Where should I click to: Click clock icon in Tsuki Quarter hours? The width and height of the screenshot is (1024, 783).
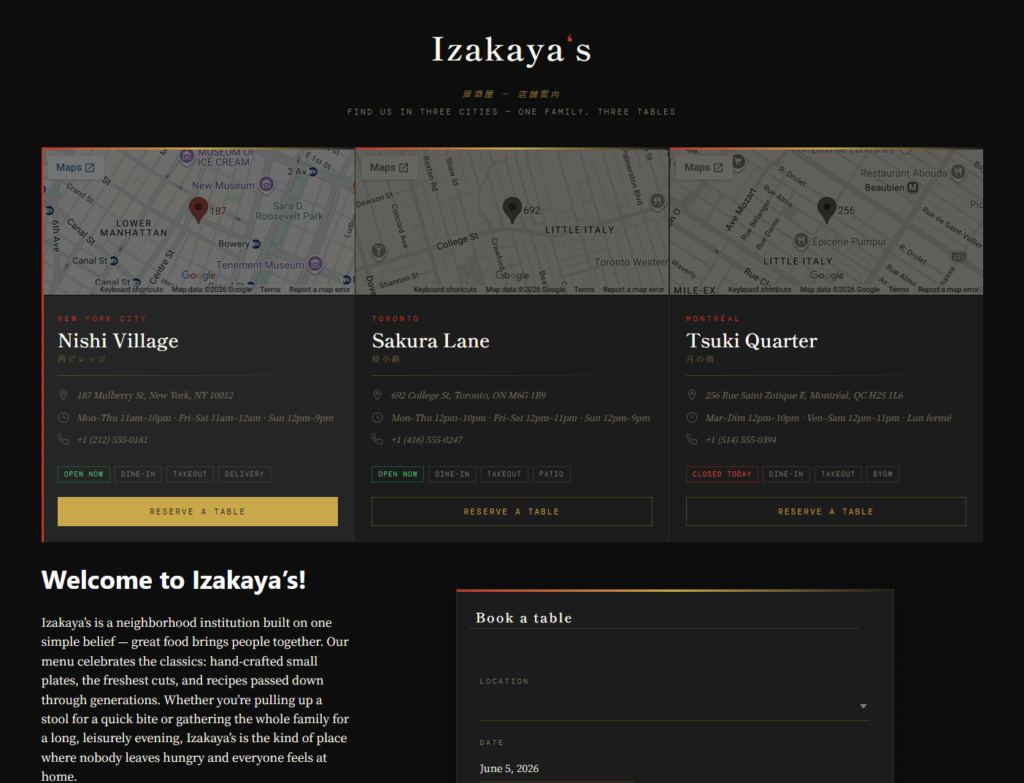692,417
